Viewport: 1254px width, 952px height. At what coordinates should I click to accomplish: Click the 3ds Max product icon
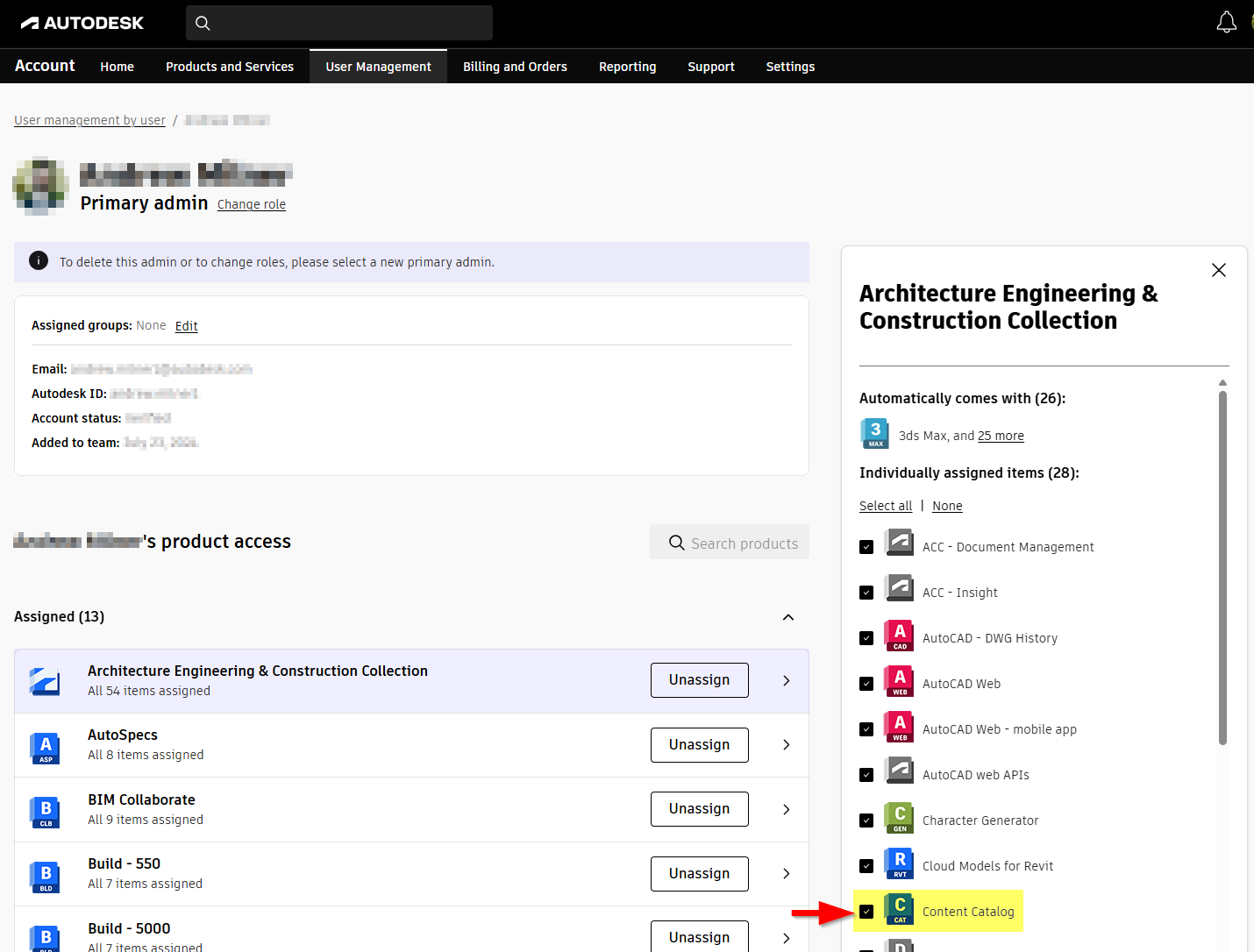pyautogui.click(x=875, y=434)
